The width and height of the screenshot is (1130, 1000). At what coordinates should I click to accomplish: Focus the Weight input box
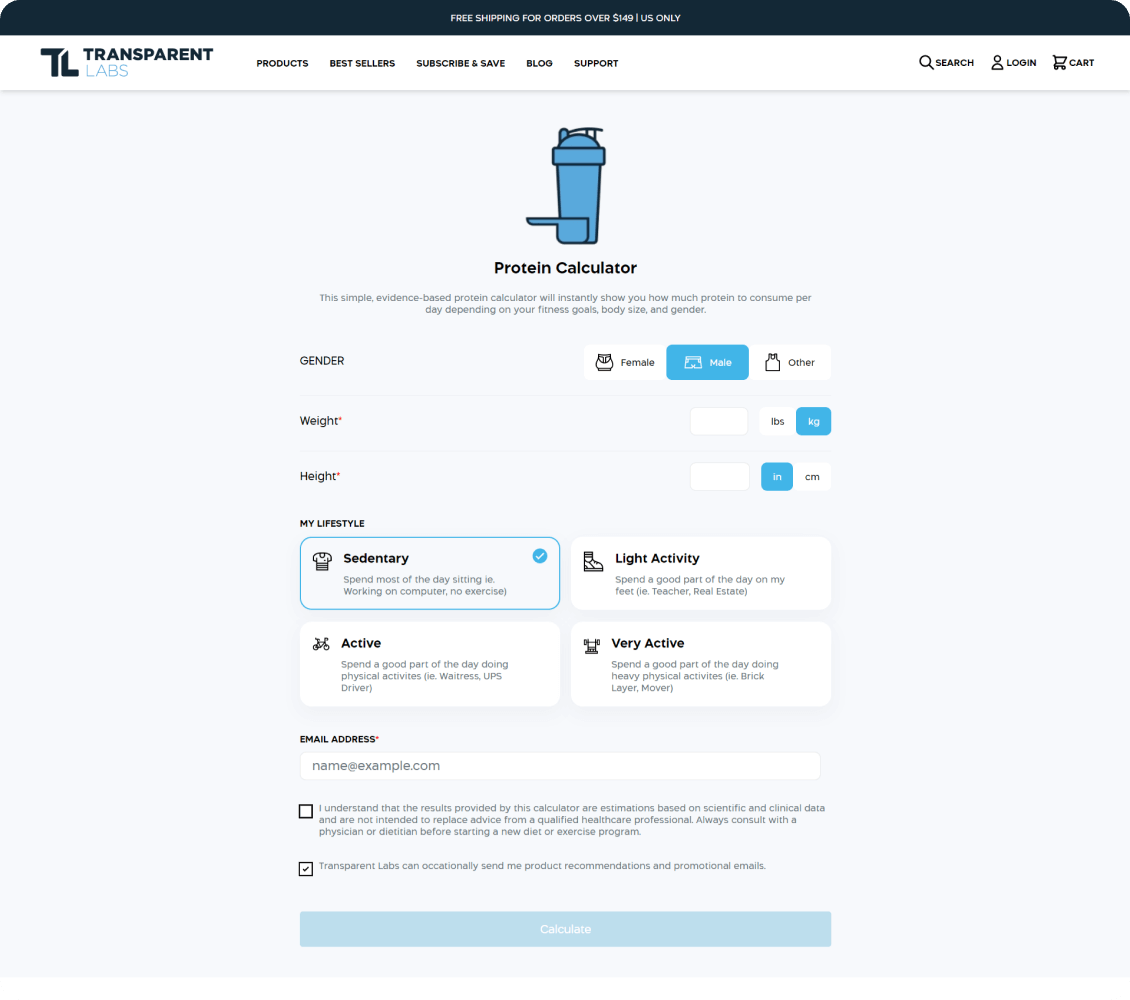718,422
